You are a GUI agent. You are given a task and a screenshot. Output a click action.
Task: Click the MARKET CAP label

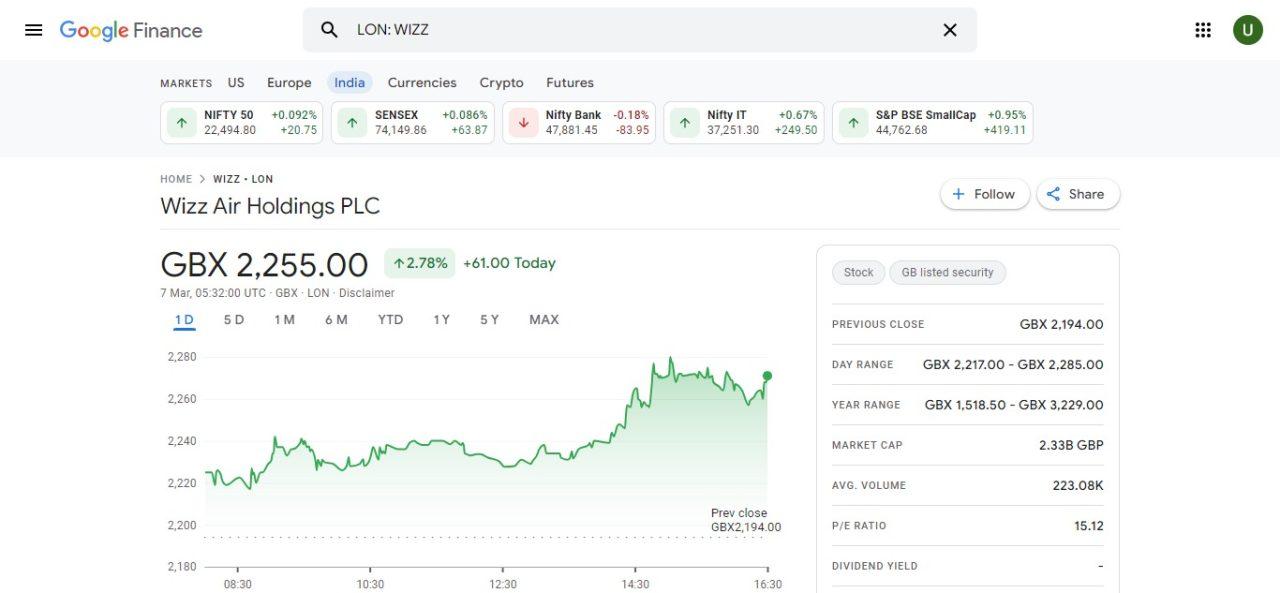click(x=867, y=445)
